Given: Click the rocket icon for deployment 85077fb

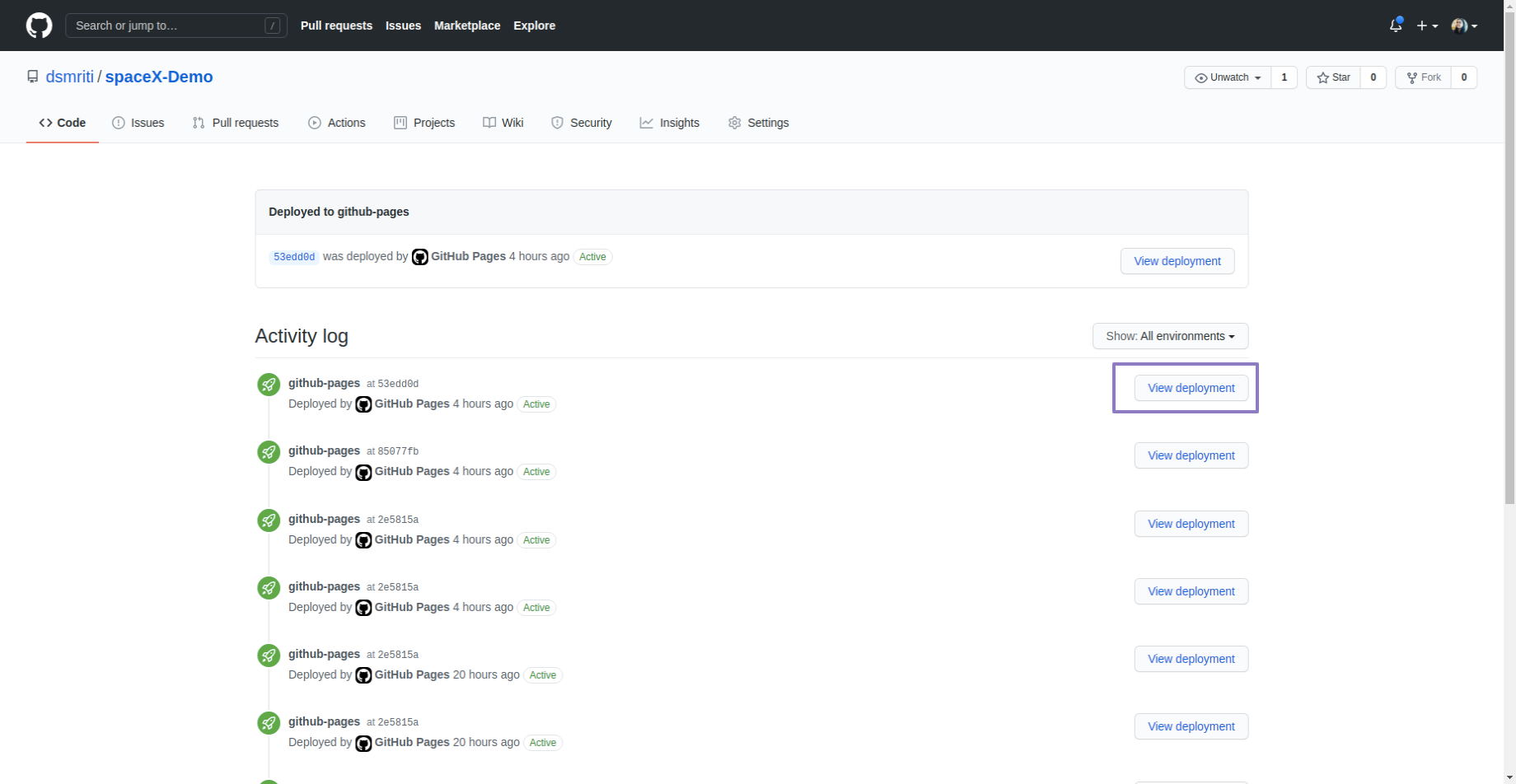Looking at the screenshot, I should tap(269, 452).
